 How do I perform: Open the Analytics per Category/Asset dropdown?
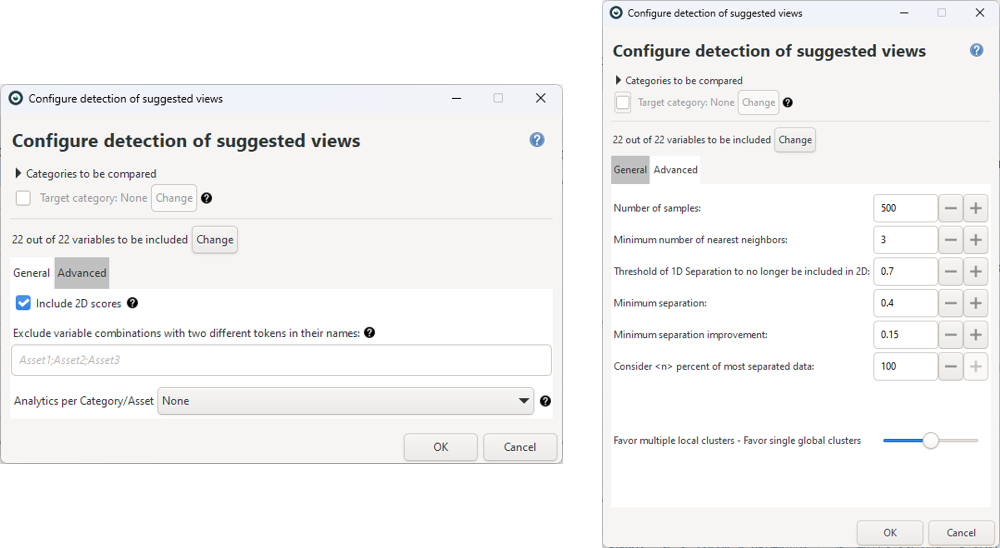[345, 401]
